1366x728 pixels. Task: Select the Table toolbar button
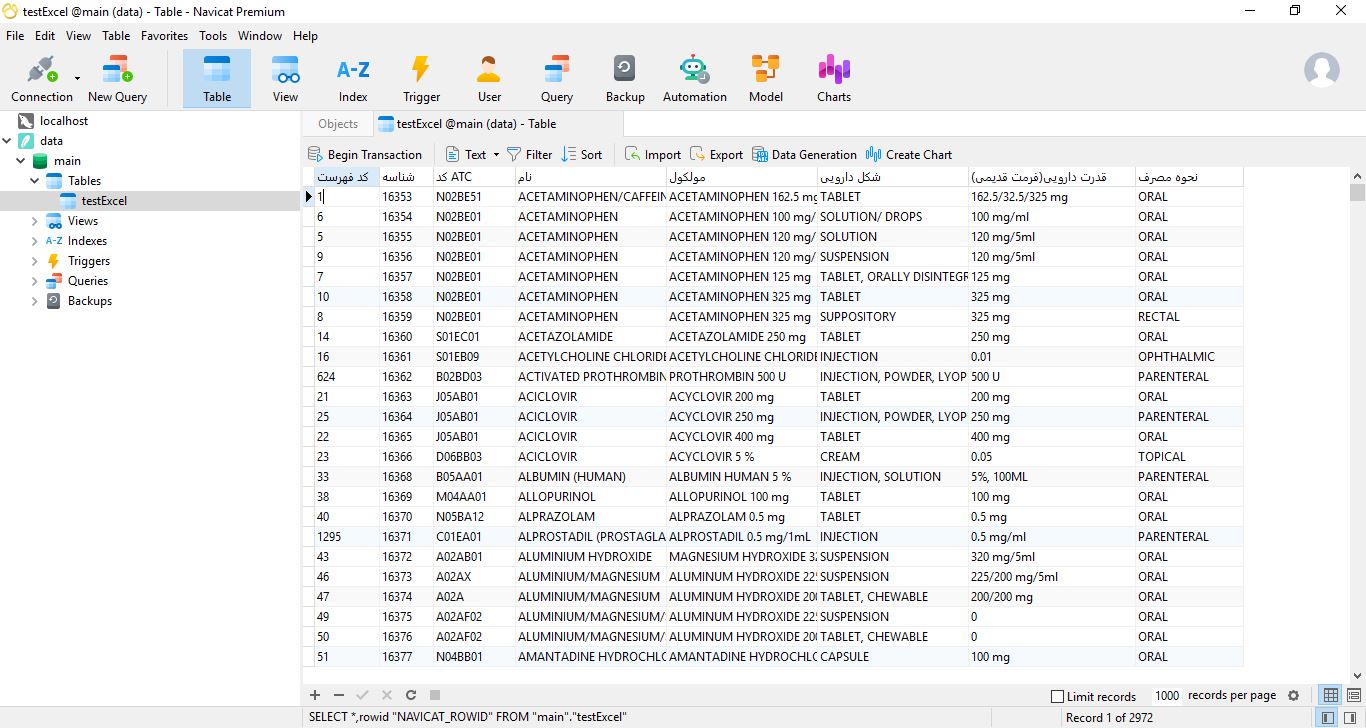click(217, 79)
